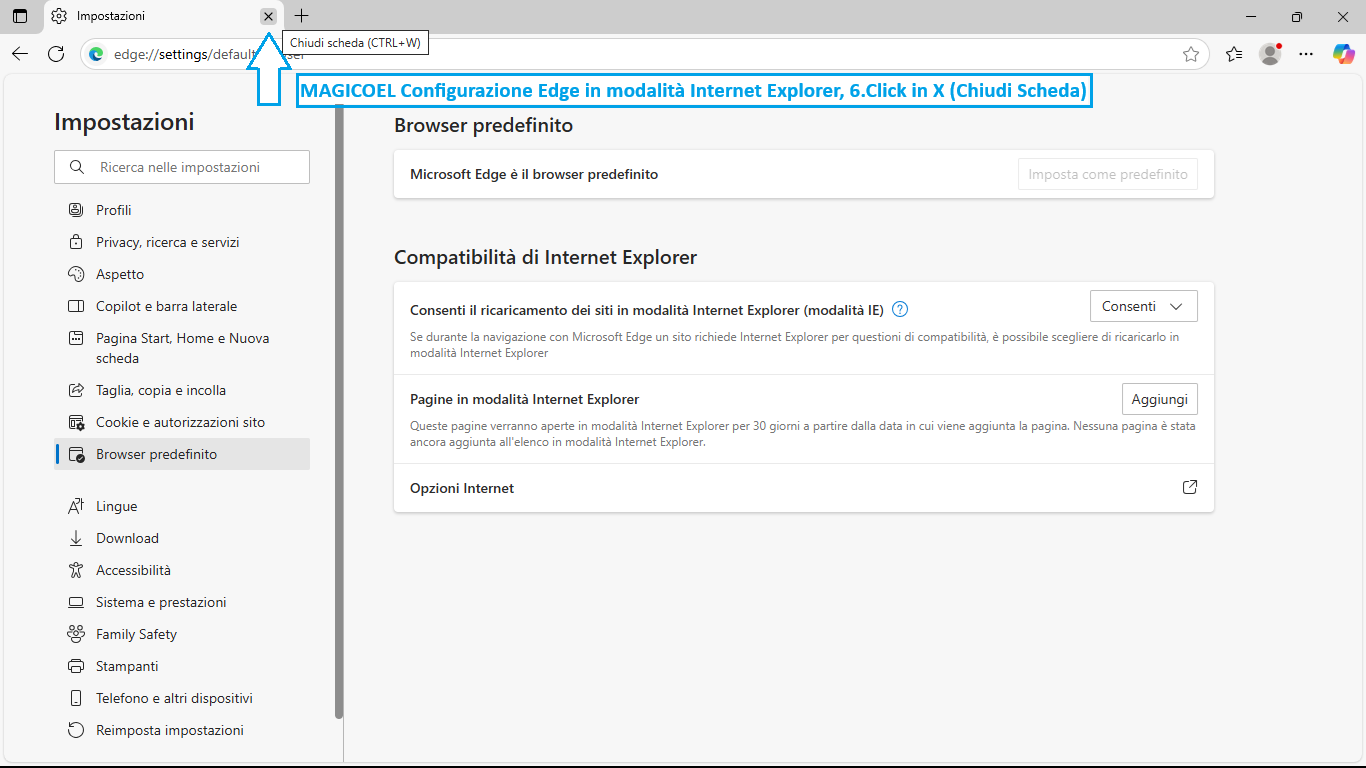Open Reimposta impostazioni section

coord(182,730)
